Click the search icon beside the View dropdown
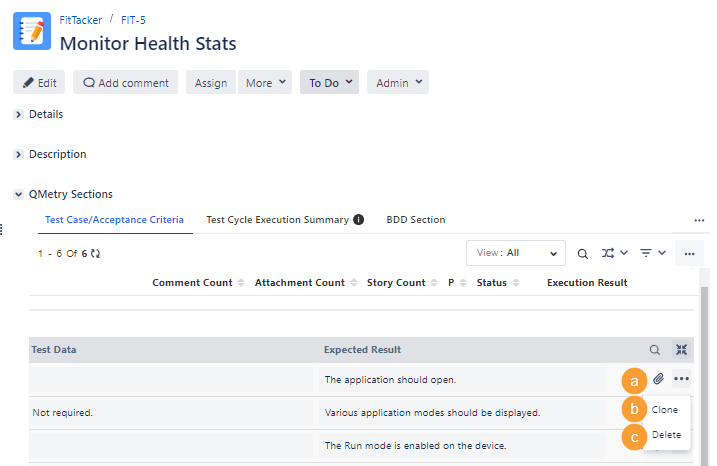This screenshot has width=717, height=466. [582, 254]
